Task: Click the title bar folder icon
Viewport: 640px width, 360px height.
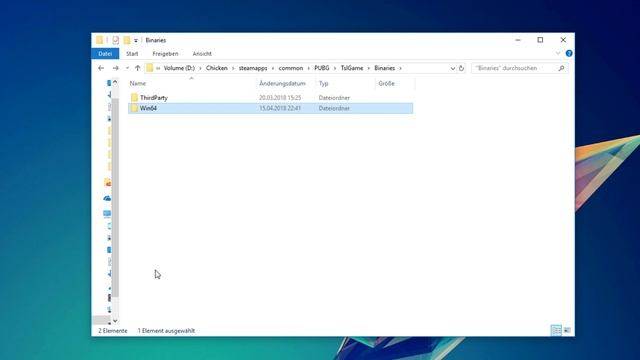Action: 99,40
